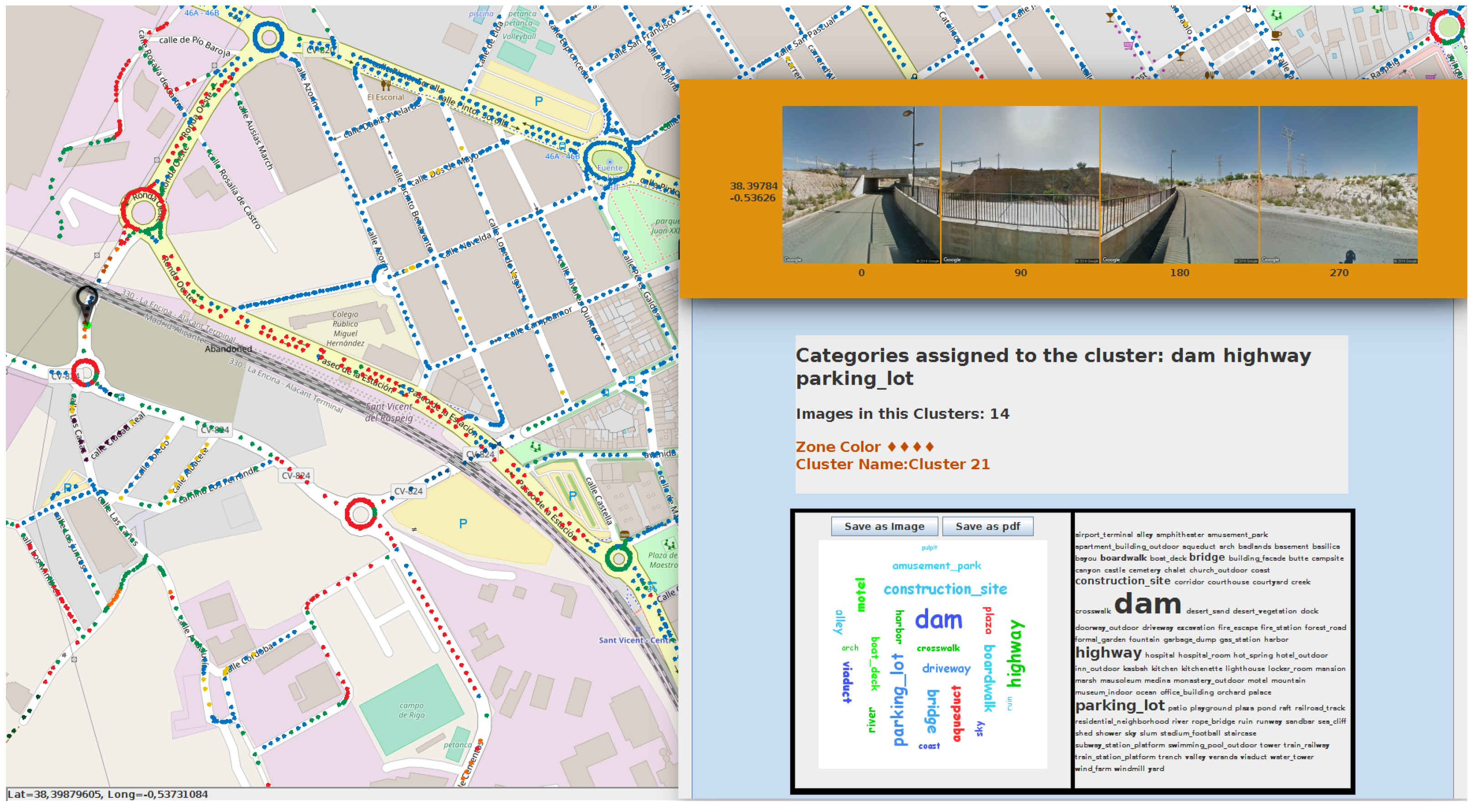Image resolution: width=1476 pixels, height=812 pixels.
Task: Click the Lat/Long coordinates status bar
Action: point(108,794)
